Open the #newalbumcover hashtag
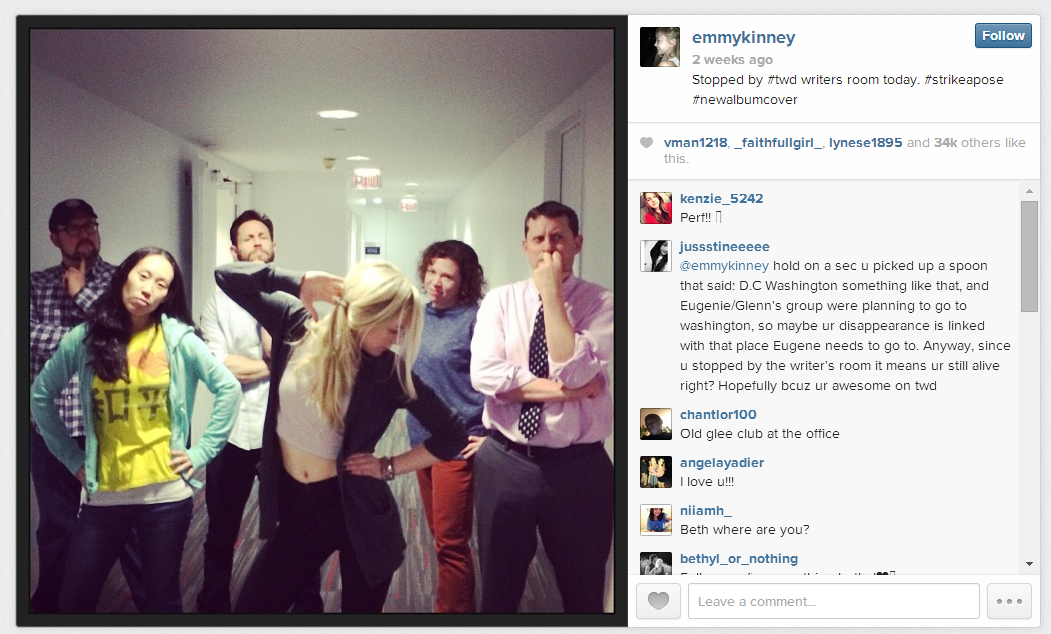The height and width of the screenshot is (634, 1051). click(x=745, y=100)
